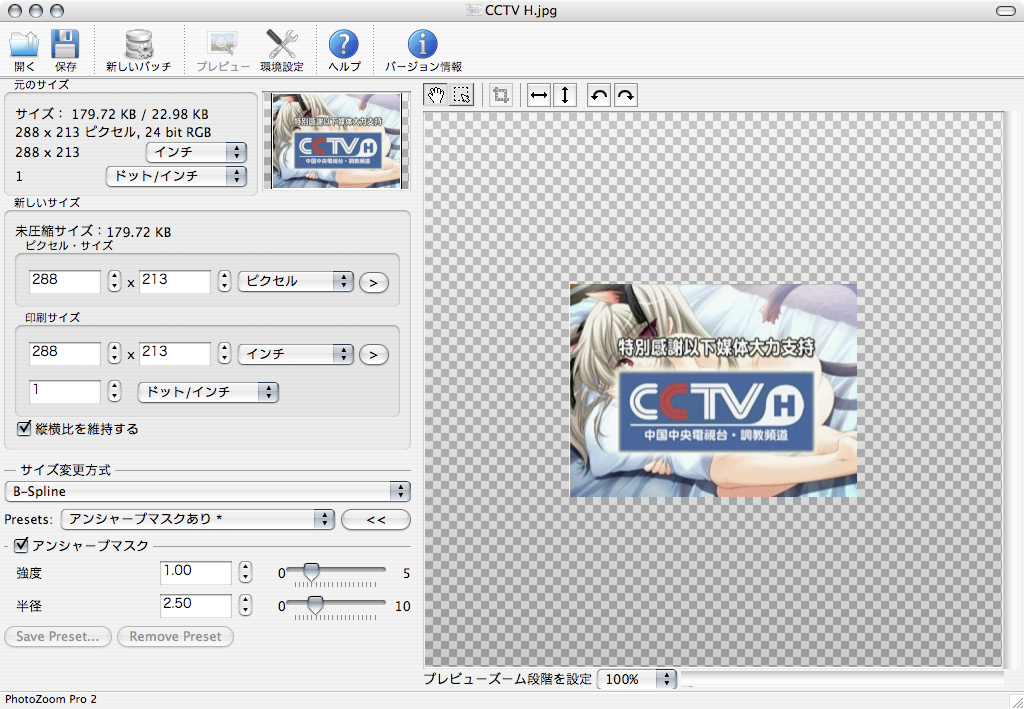Open Presets アンシャープマスクあり dropdown
1024x709 pixels.
click(x=197, y=519)
